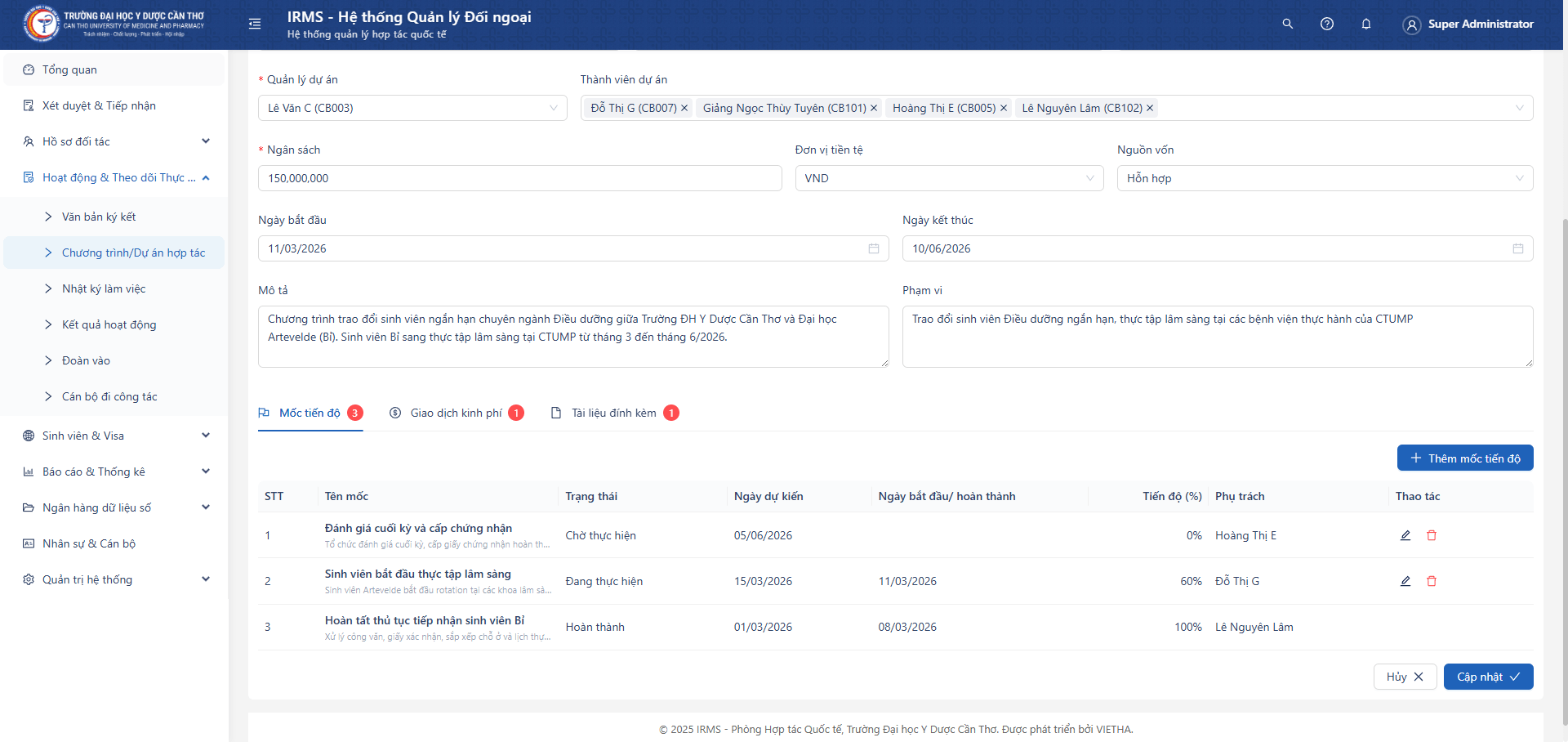Delete the 'Sinh viên bắt đầu thực tập' milestone

click(x=1432, y=581)
